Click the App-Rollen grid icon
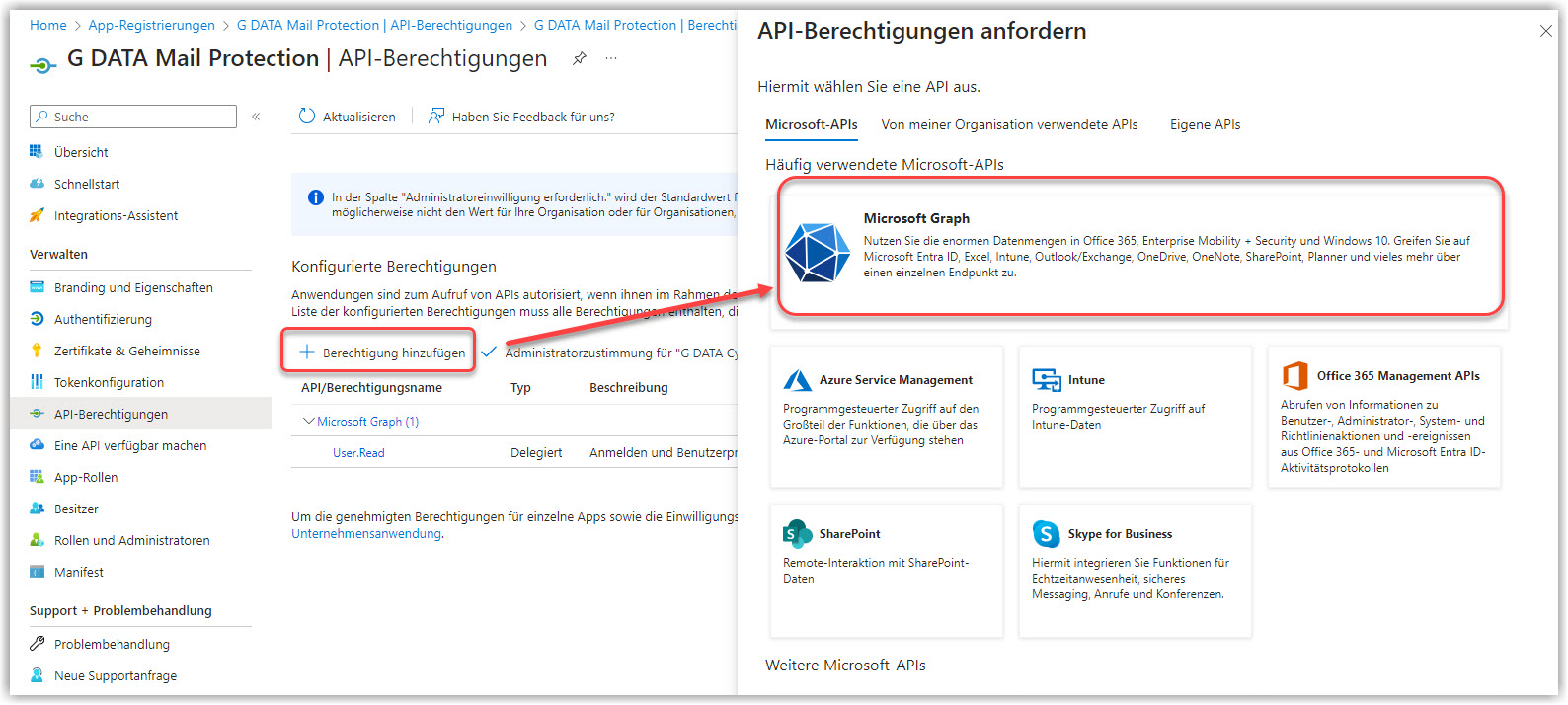The image size is (1568, 705). pyautogui.click(x=37, y=476)
